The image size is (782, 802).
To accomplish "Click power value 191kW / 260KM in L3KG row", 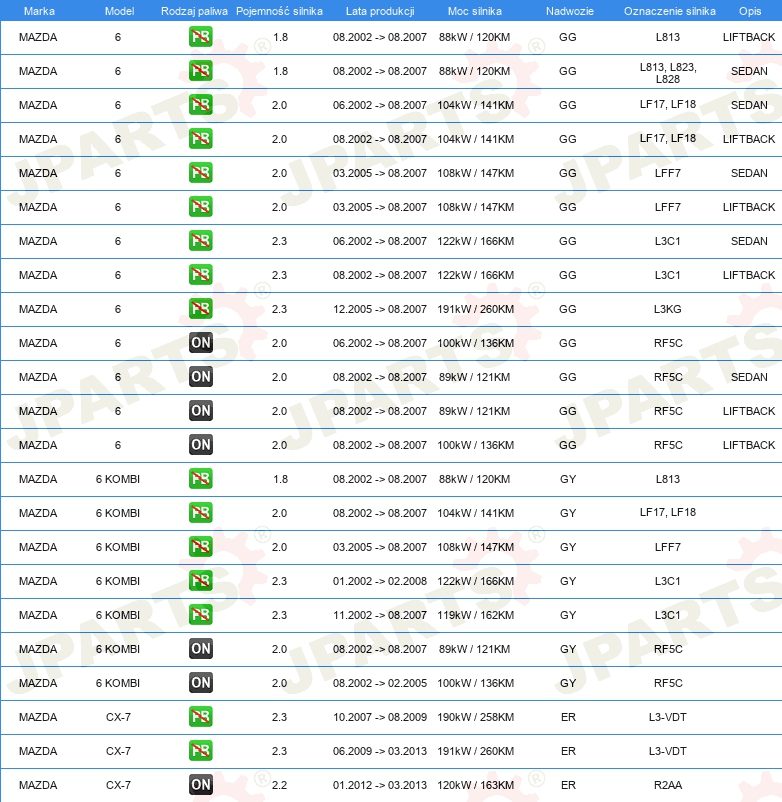I will [475, 309].
